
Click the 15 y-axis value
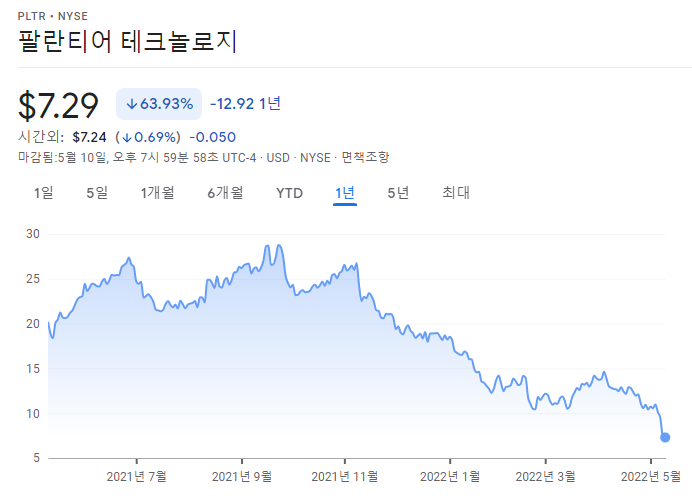tap(33, 369)
